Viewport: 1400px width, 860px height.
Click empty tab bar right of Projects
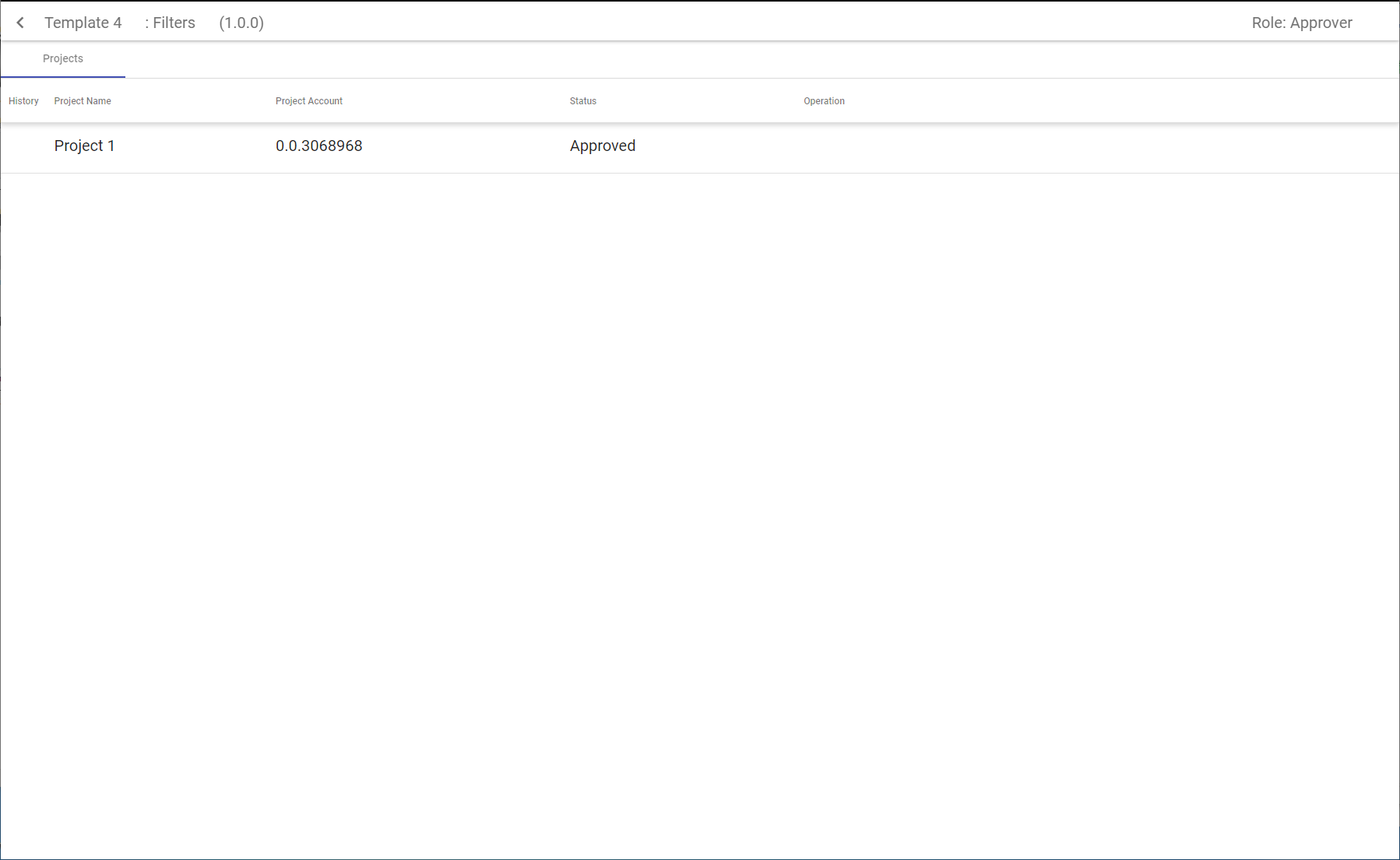pos(701,59)
